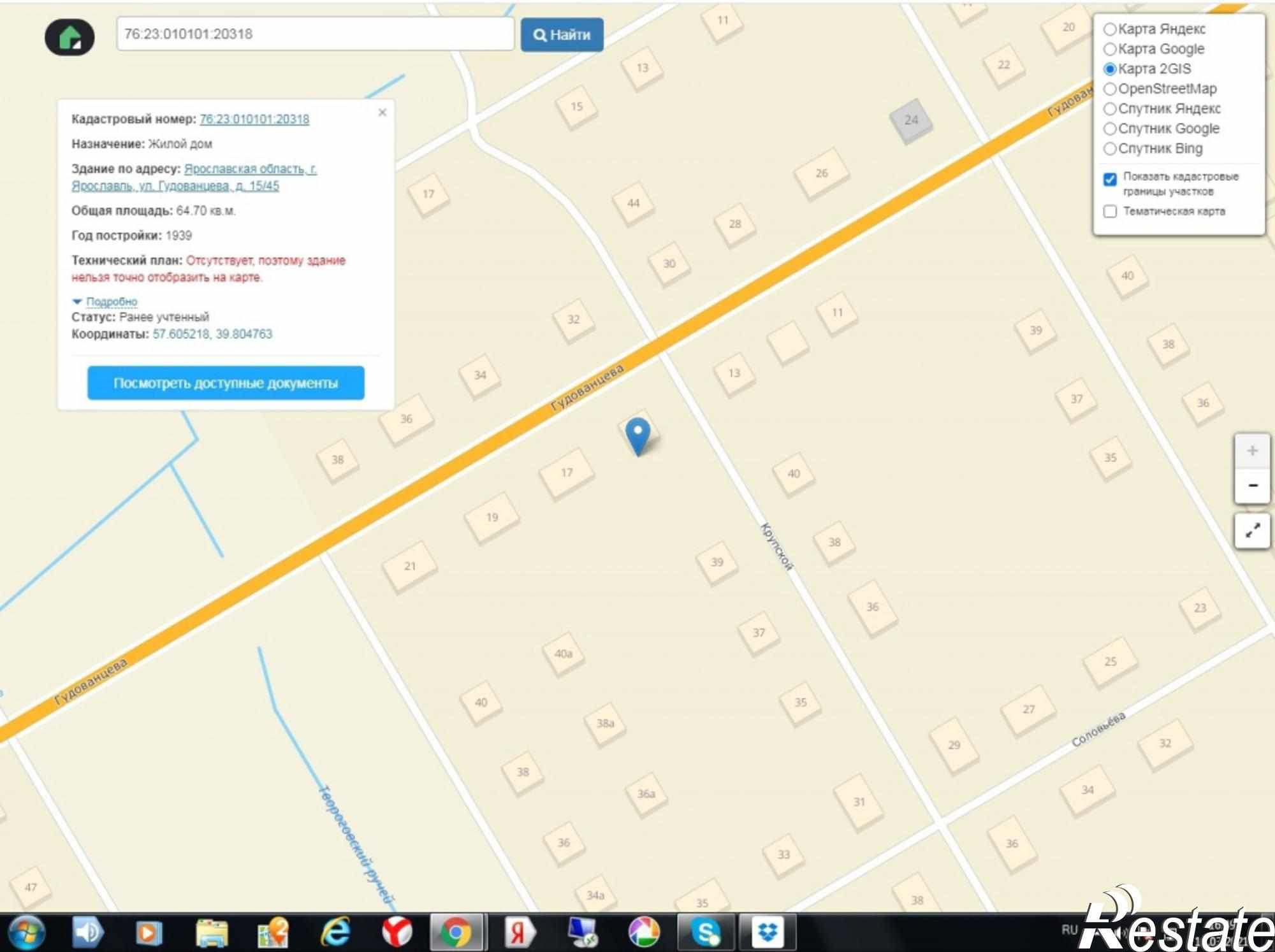Select Карта Яндекс map layer
The width and height of the screenshot is (1275, 952).
[x=1110, y=29]
